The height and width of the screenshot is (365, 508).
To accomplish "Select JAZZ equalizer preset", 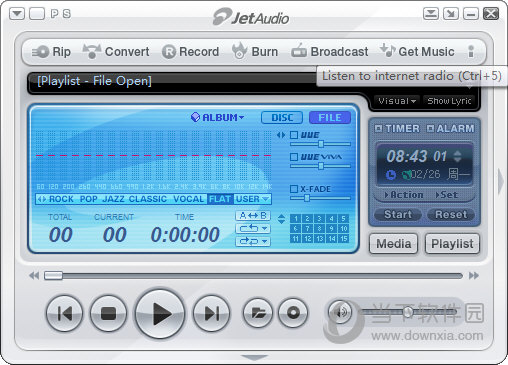I will point(113,199).
